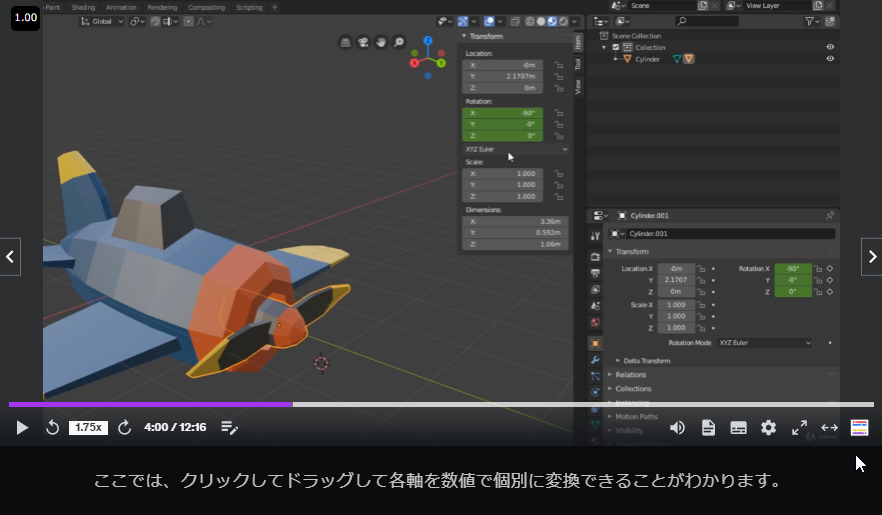Screen dimensions: 882x515
Task: Open the World properties globe tab
Action: pyautogui.click(x=595, y=323)
